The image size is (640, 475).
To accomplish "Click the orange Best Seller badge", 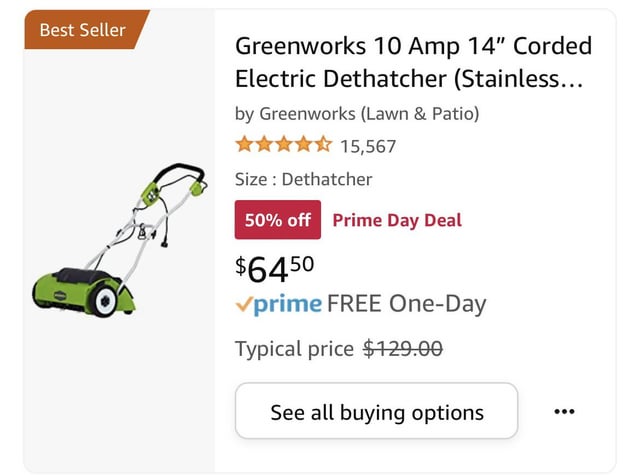I will tap(83, 30).
